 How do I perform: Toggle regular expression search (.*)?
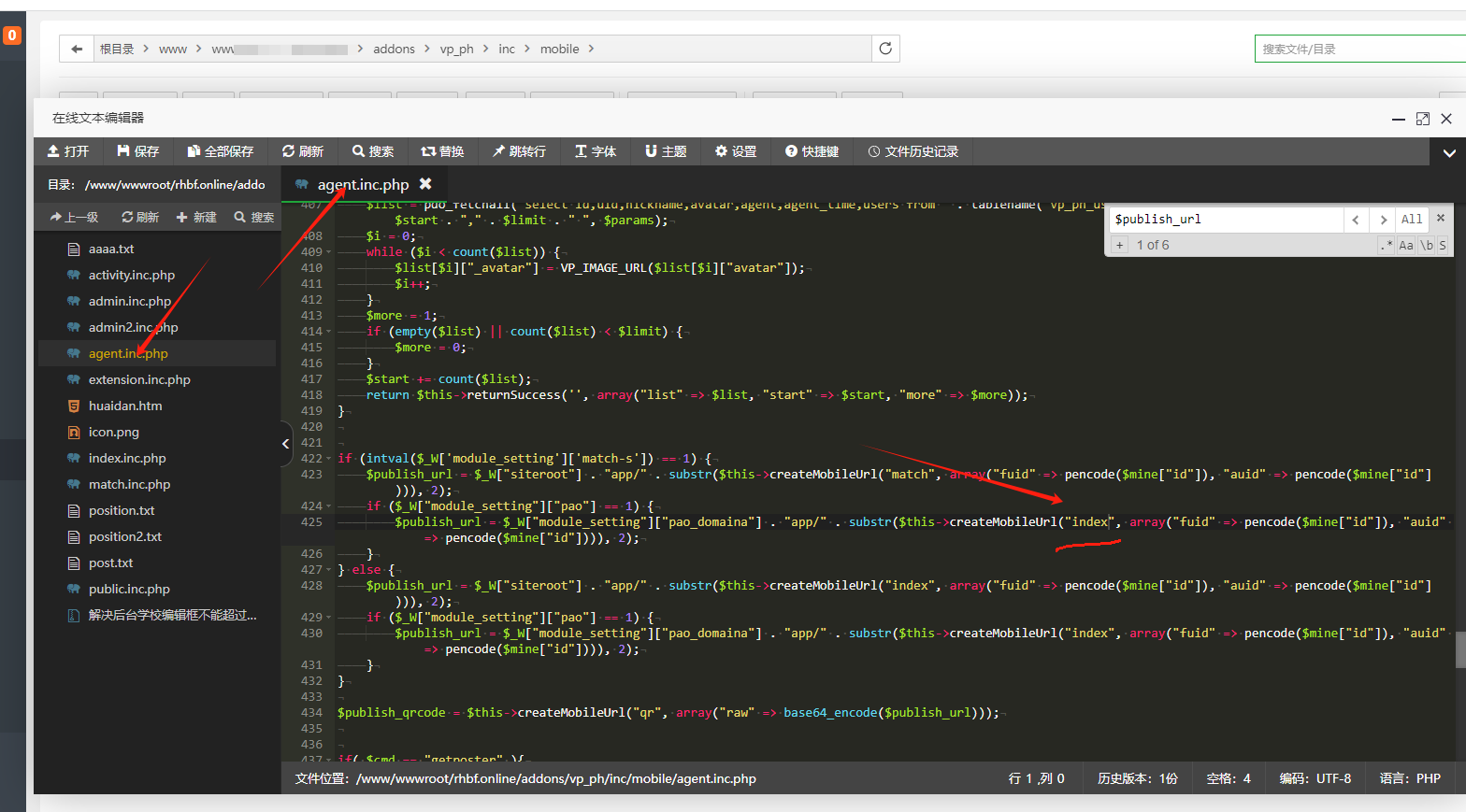click(x=1386, y=245)
